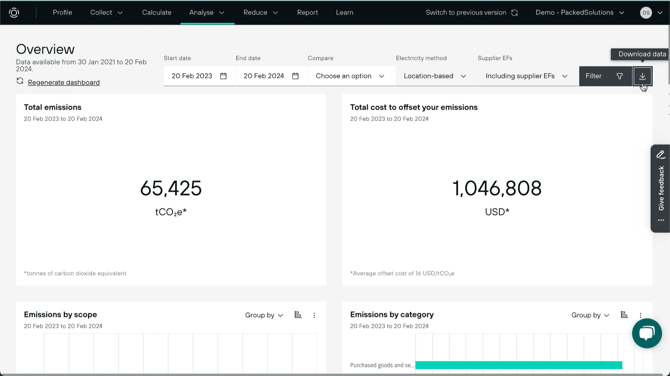Click the End date field 20 Feb 2024
670x376 pixels.
tap(271, 76)
